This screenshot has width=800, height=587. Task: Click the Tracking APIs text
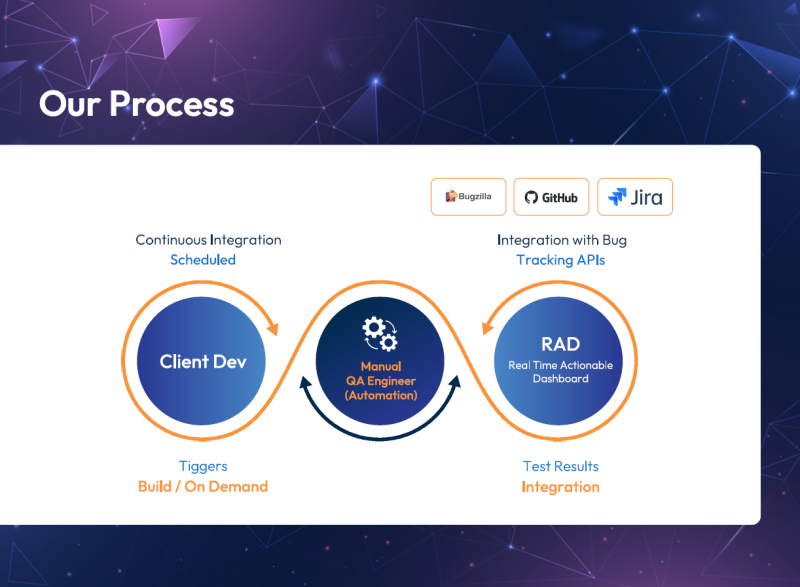coord(561,260)
